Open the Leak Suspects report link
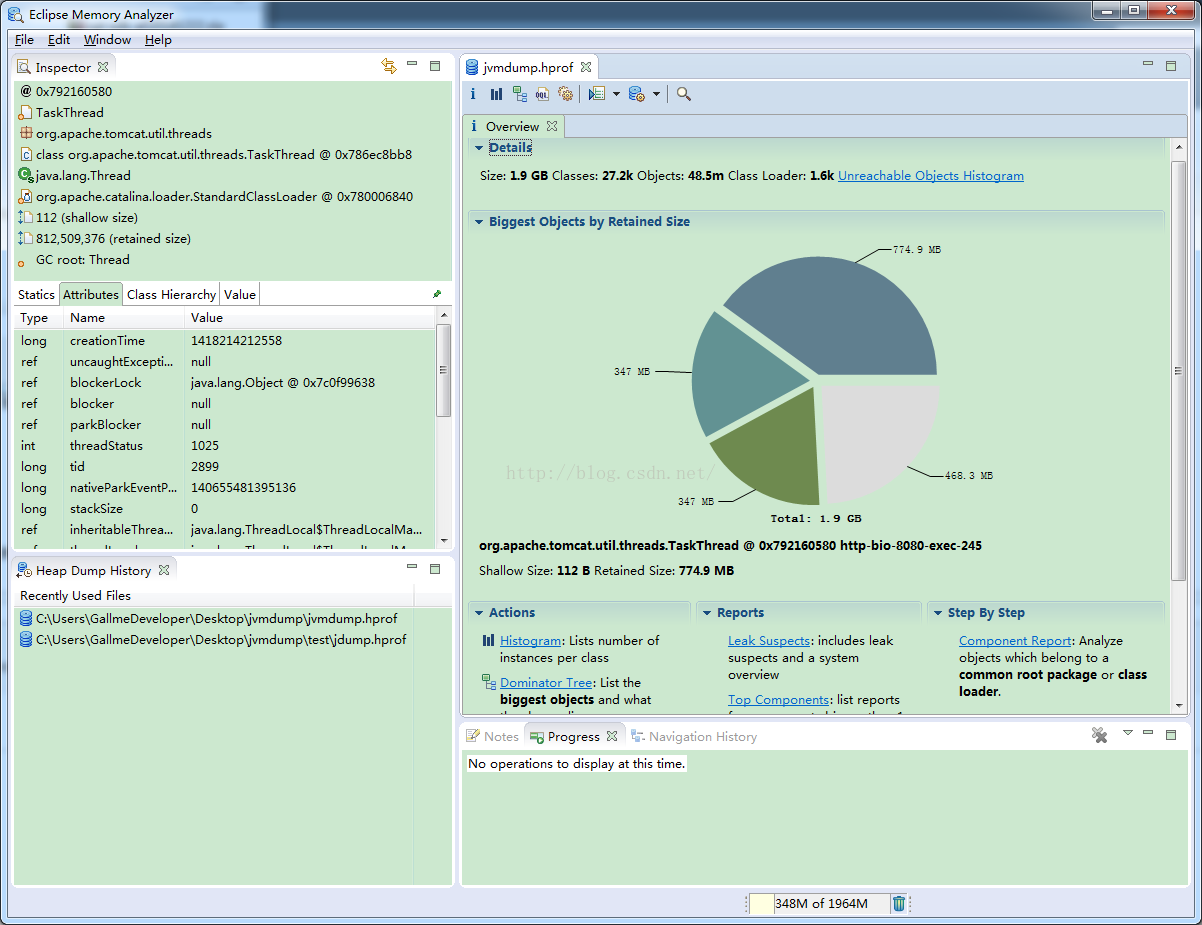The image size is (1202, 925). click(x=770, y=640)
